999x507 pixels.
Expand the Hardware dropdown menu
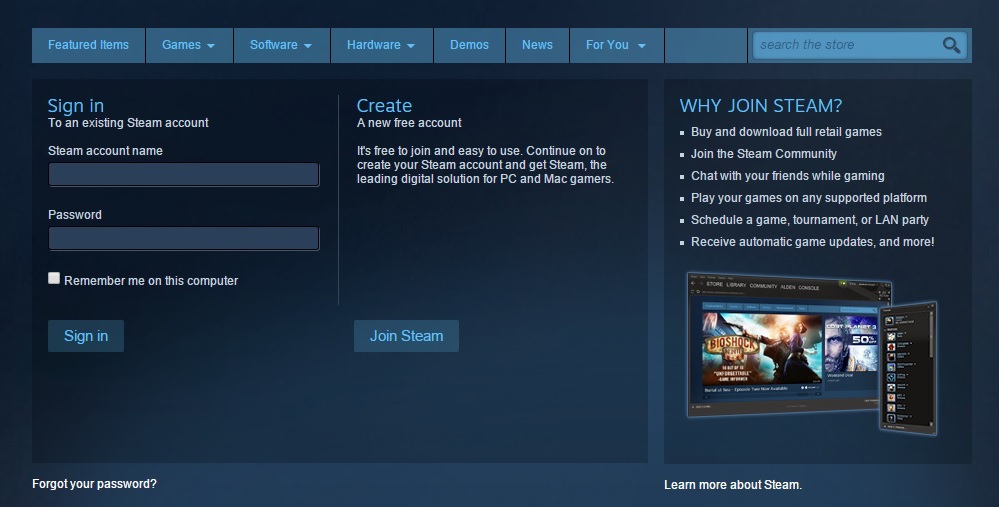click(382, 45)
